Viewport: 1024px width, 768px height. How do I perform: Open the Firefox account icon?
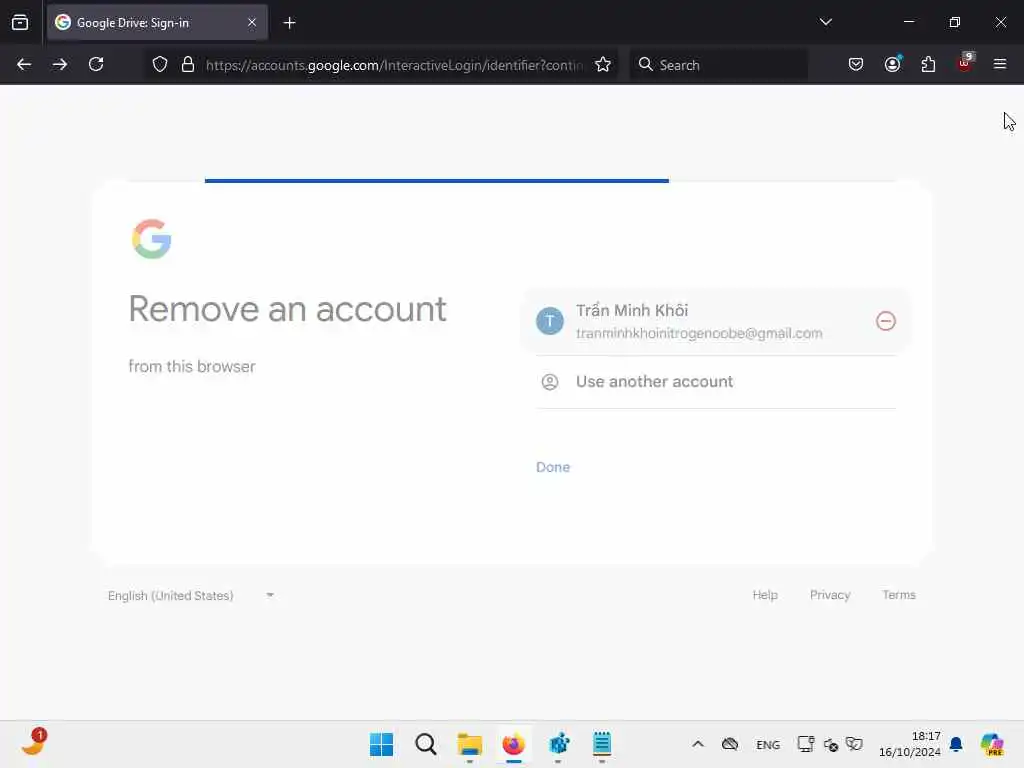pos(892,64)
